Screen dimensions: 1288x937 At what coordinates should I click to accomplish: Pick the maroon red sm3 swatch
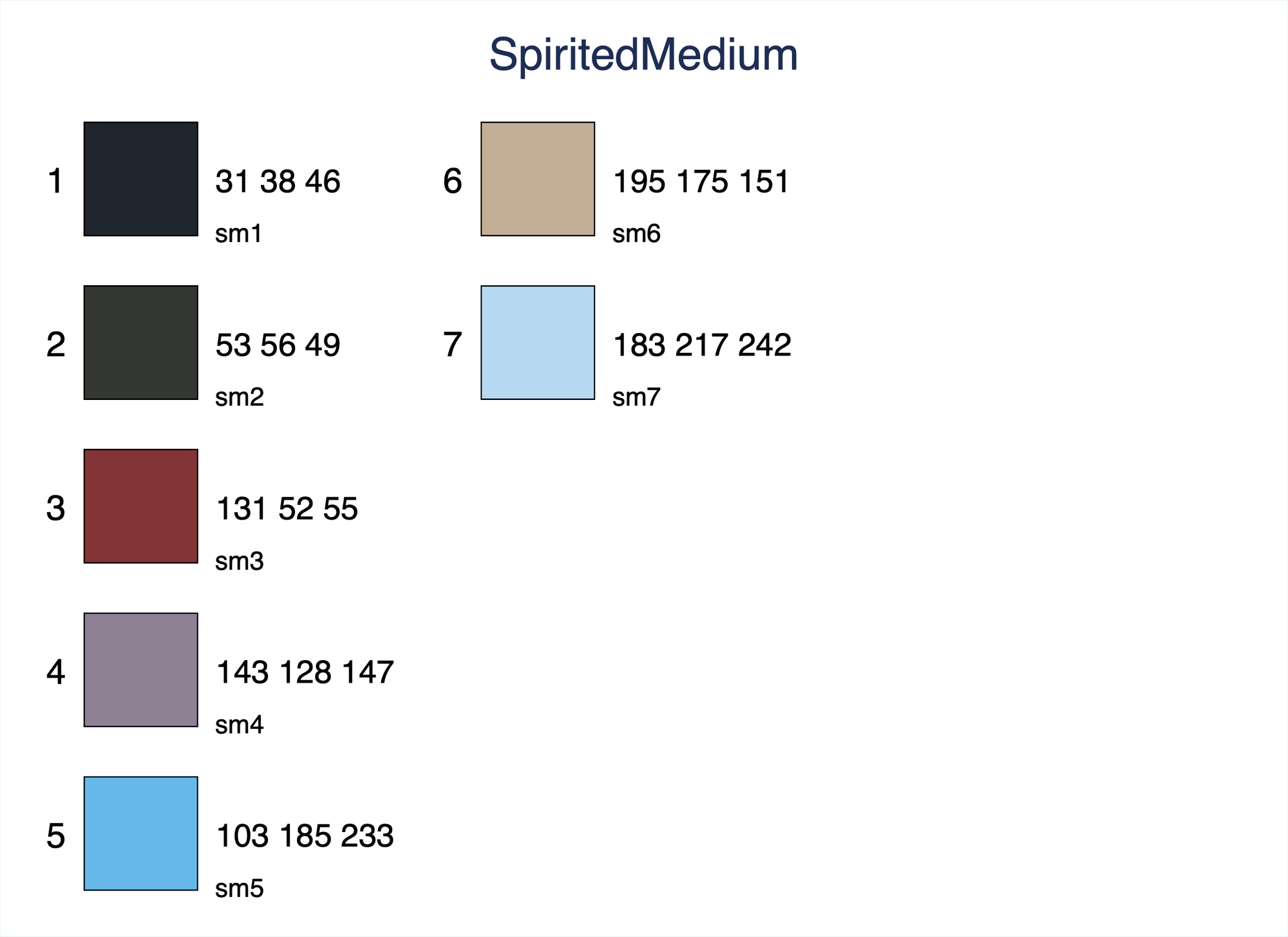tap(140, 506)
